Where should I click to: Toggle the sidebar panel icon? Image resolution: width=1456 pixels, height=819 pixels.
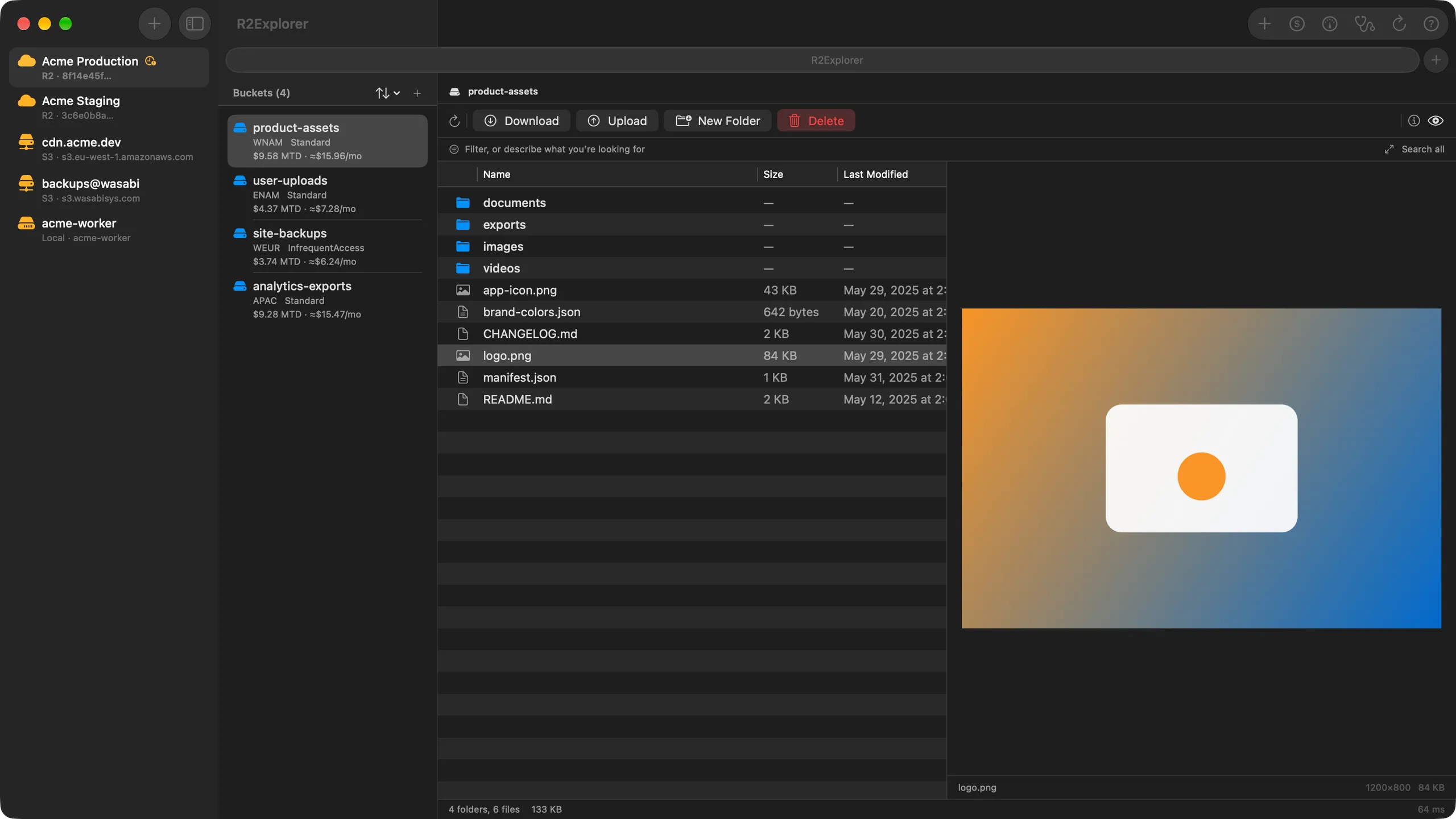[195, 23]
